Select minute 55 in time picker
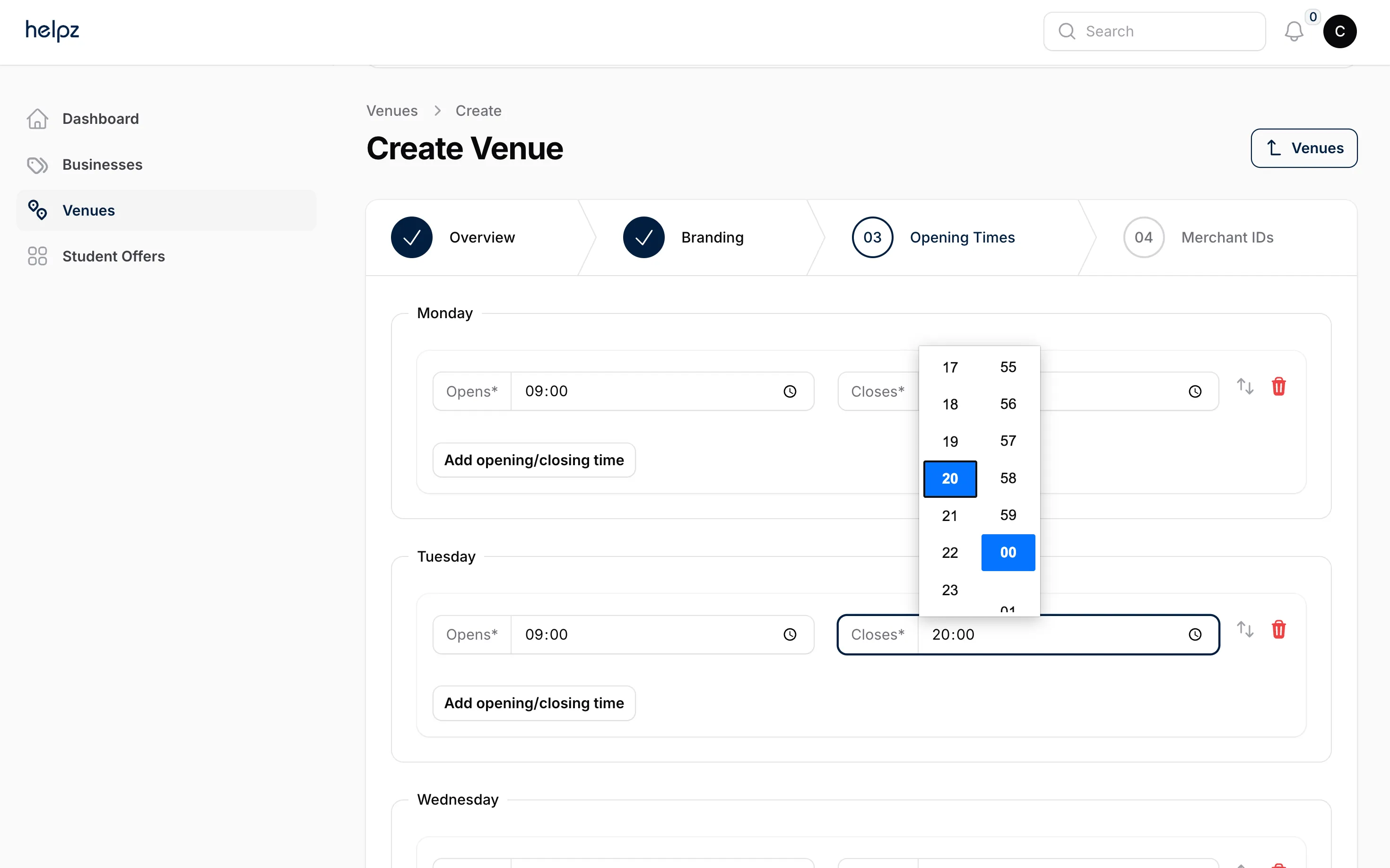Viewport: 1390px width, 868px height. point(1008,367)
